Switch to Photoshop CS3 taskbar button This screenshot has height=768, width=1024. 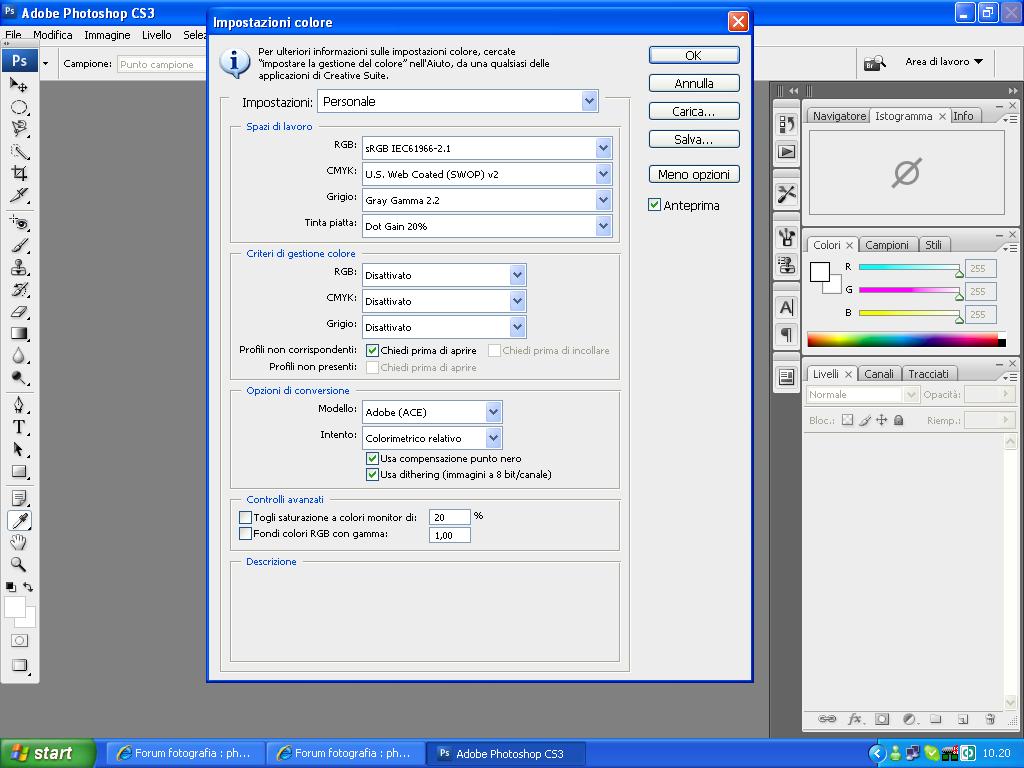click(x=505, y=754)
